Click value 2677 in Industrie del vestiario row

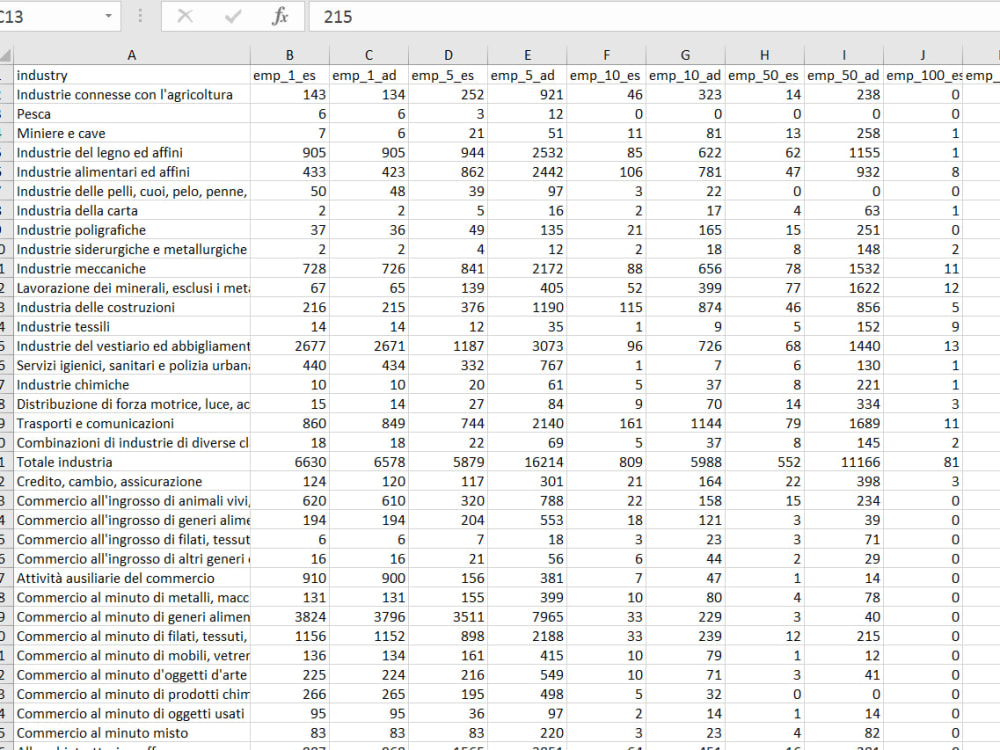coord(290,346)
